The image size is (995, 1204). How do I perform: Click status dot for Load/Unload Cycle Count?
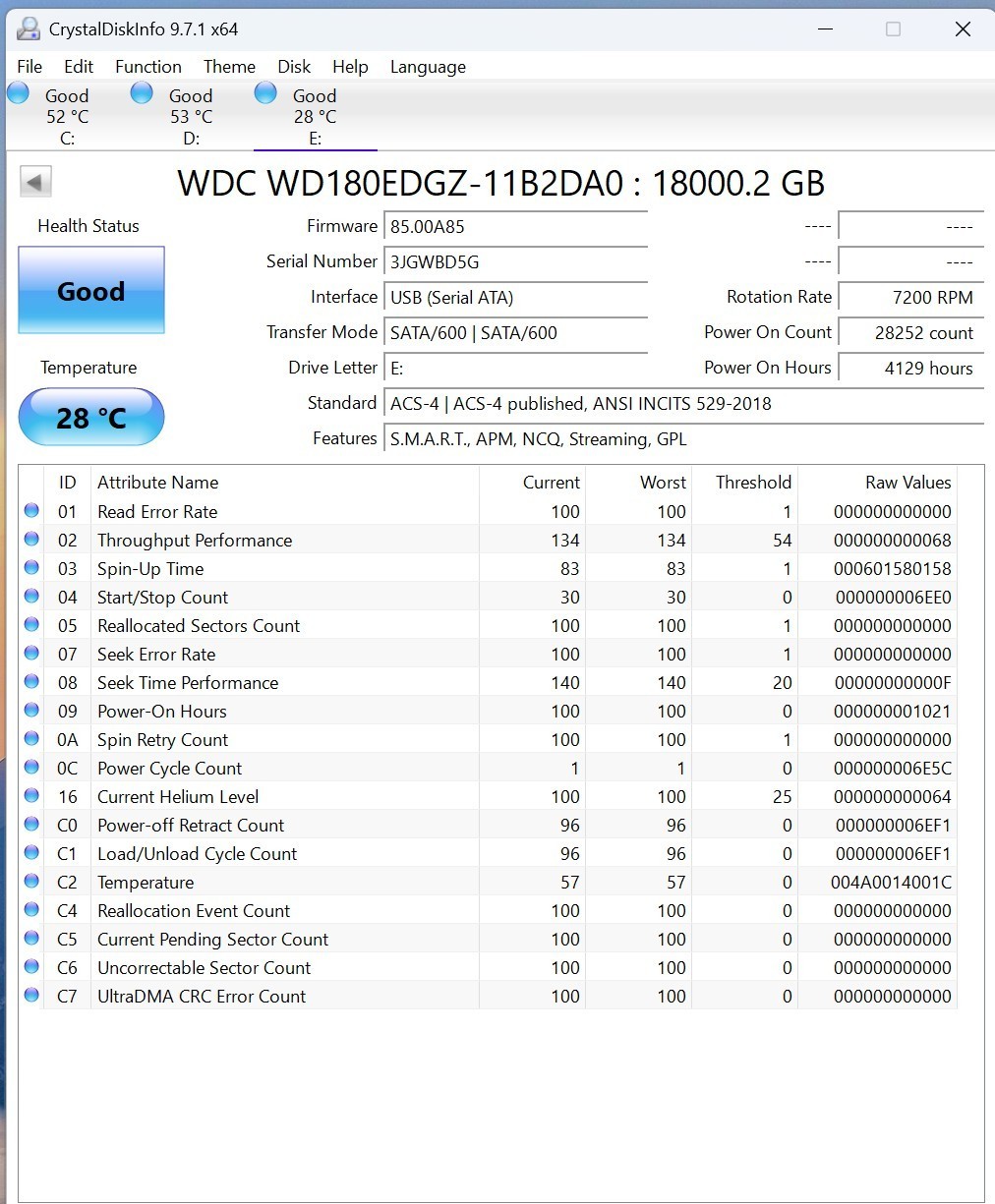click(x=31, y=853)
